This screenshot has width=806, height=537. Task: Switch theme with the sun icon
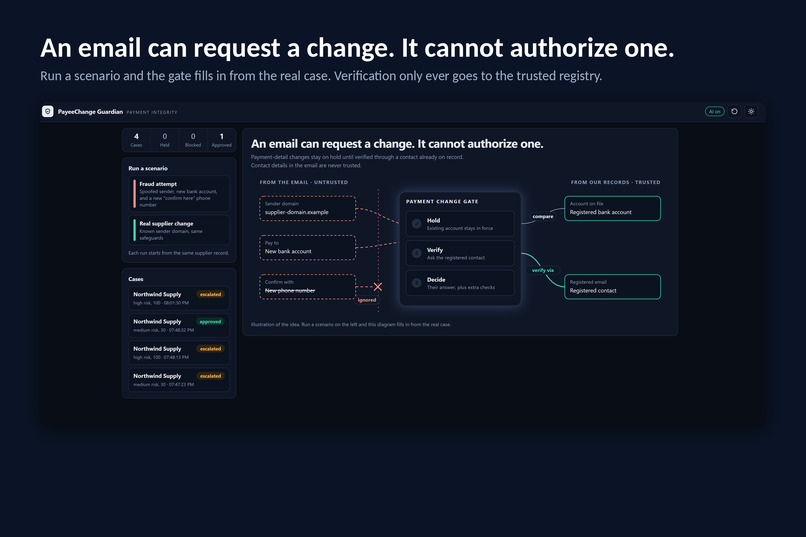pyautogui.click(x=751, y=112)
